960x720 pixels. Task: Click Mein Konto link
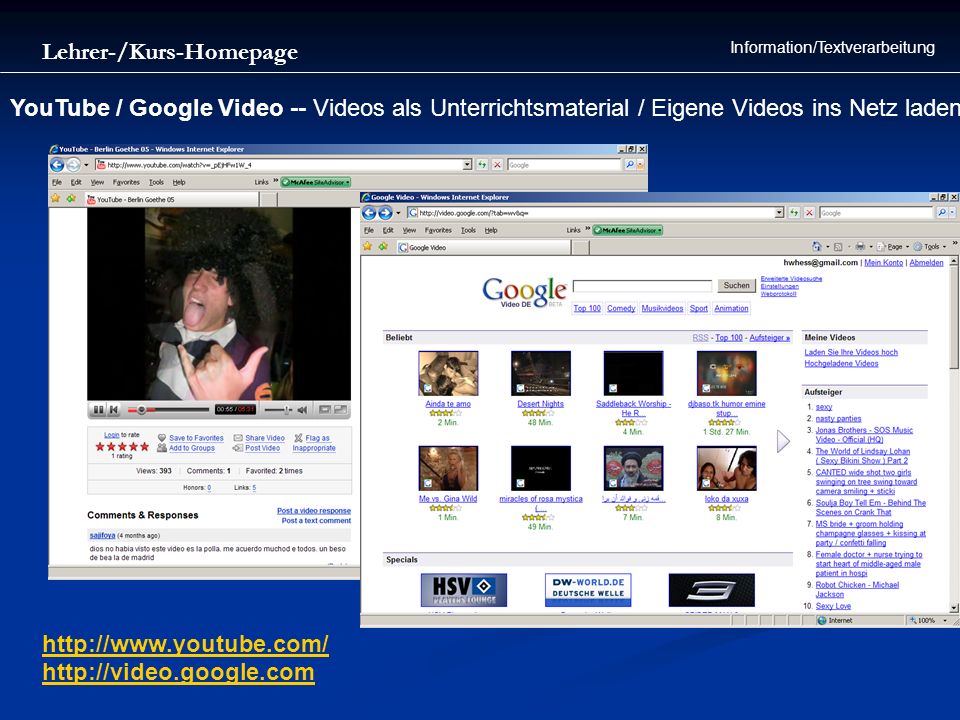(883, 263)
